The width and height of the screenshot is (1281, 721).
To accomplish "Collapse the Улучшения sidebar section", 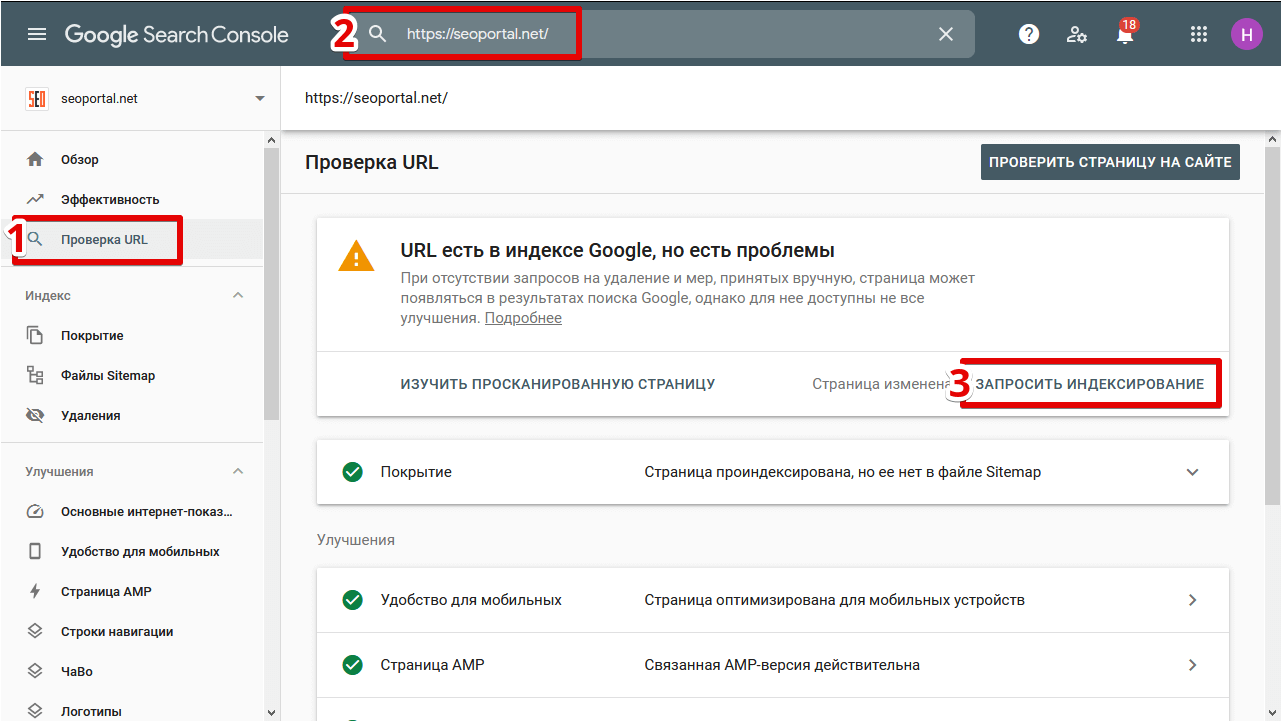I will pyautogui.click(x=238, y=472).
